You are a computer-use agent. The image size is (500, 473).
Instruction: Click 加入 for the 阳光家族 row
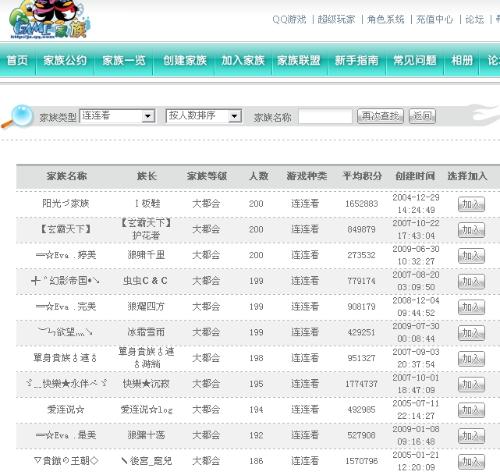(471, 204)
